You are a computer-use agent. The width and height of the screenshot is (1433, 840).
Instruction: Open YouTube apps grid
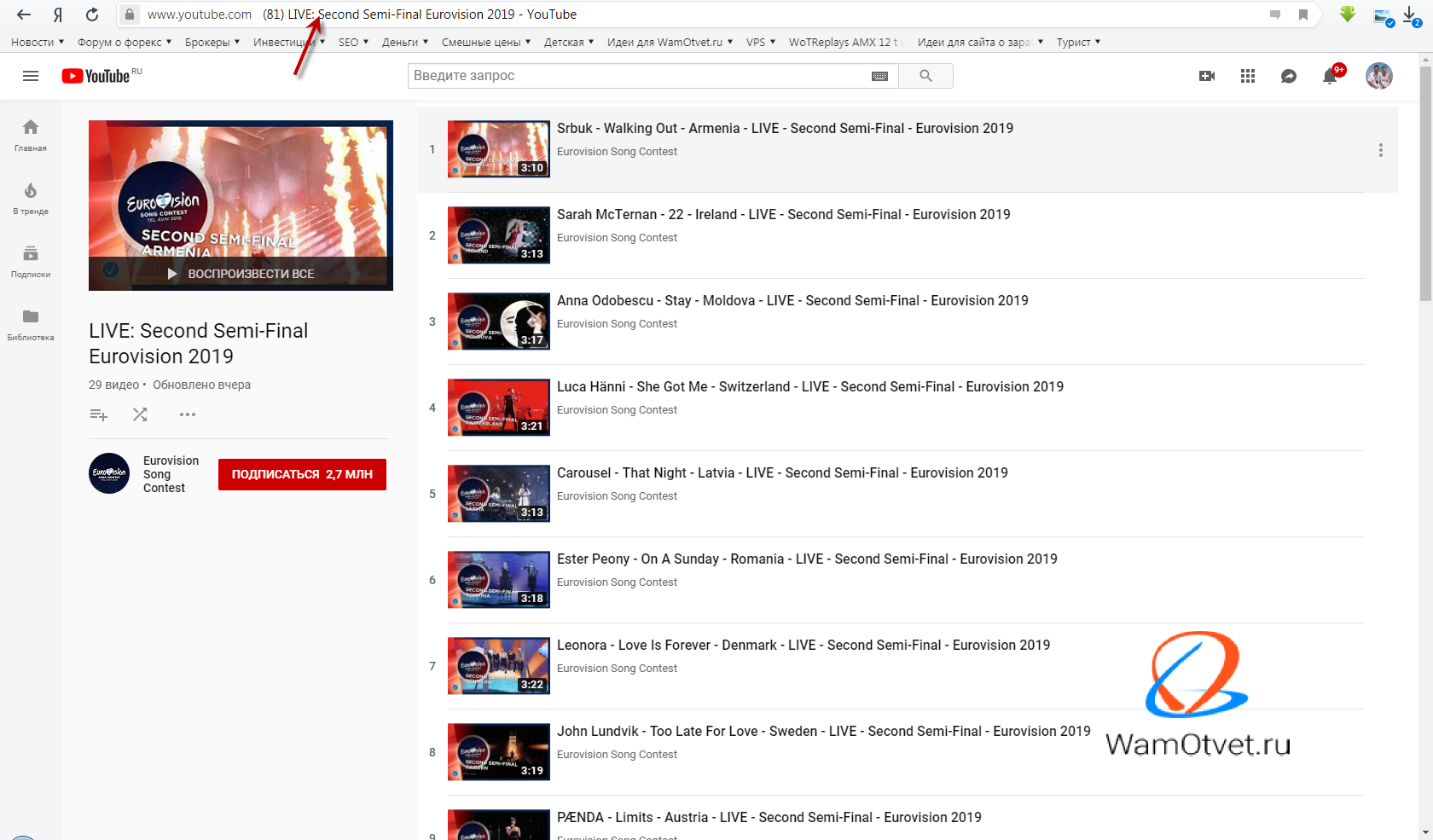click(x=1248, y=76)
